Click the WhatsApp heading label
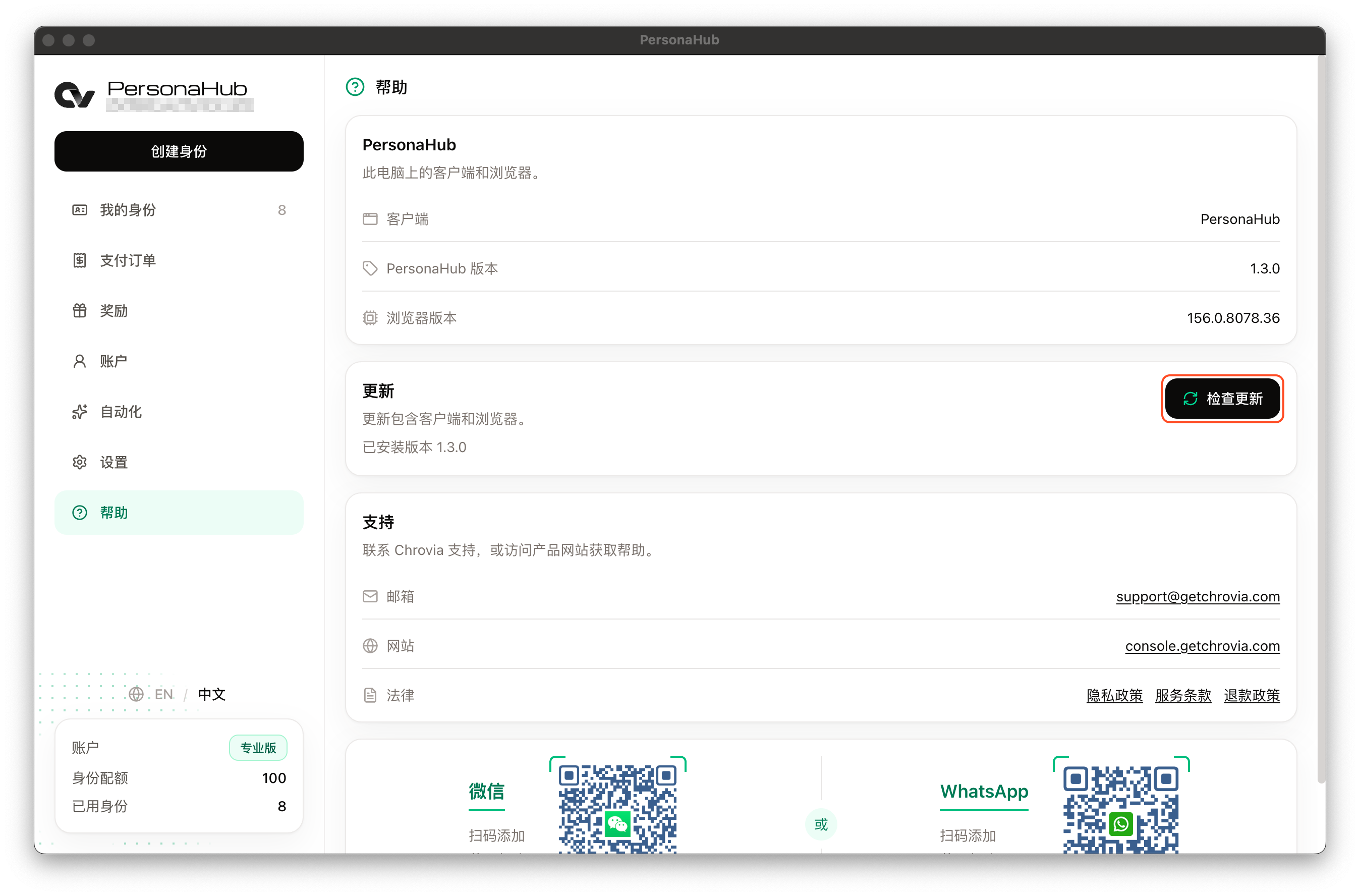Viewport: 1360px width, 896px height. click(984, 791)
